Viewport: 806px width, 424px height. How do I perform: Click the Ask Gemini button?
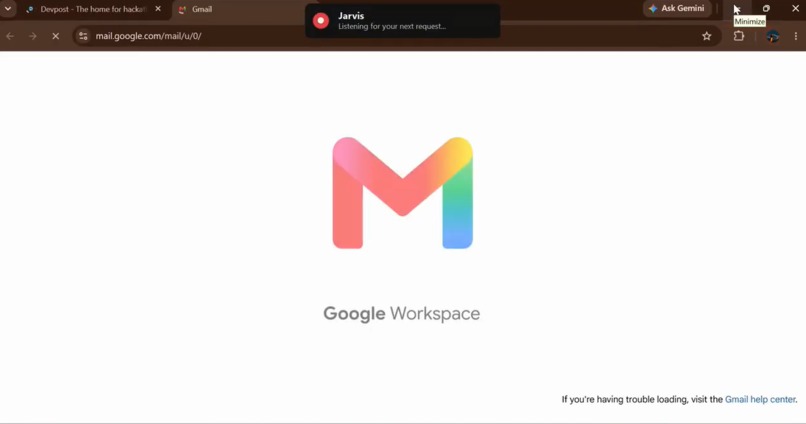(x=677, y=8)
